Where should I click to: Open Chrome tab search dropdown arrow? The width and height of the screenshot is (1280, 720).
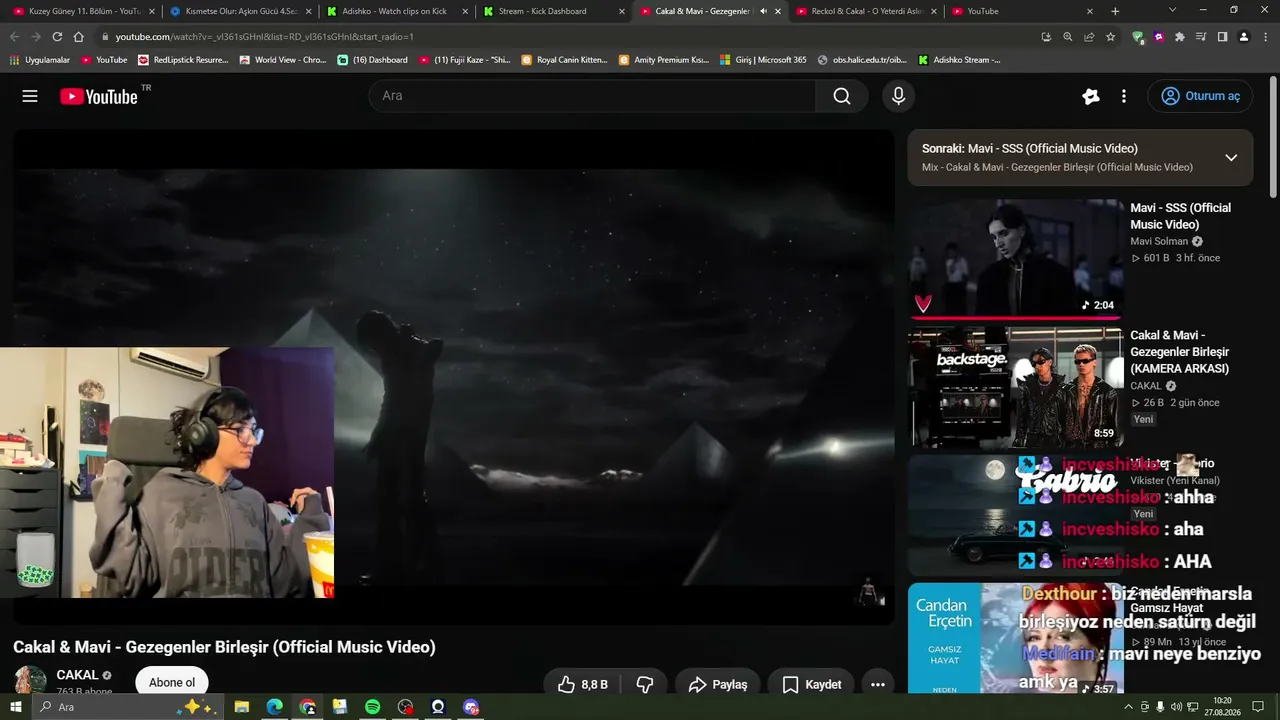click(x=1173, y=11)
